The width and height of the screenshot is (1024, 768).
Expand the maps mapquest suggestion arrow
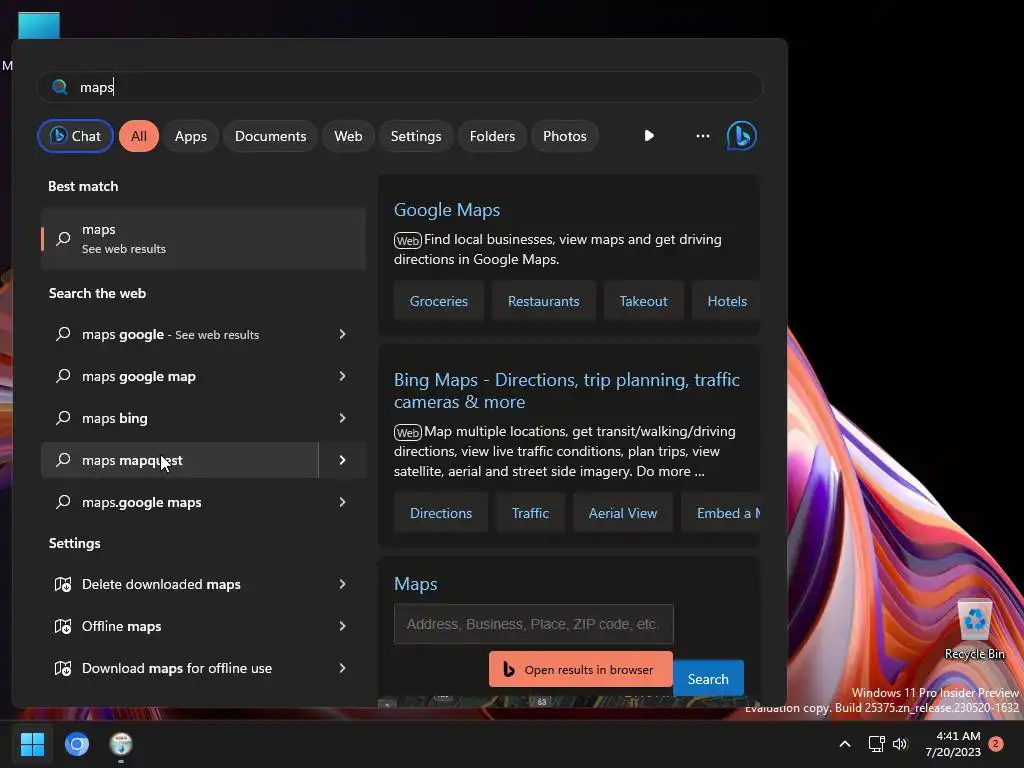(x=342, y=460)
